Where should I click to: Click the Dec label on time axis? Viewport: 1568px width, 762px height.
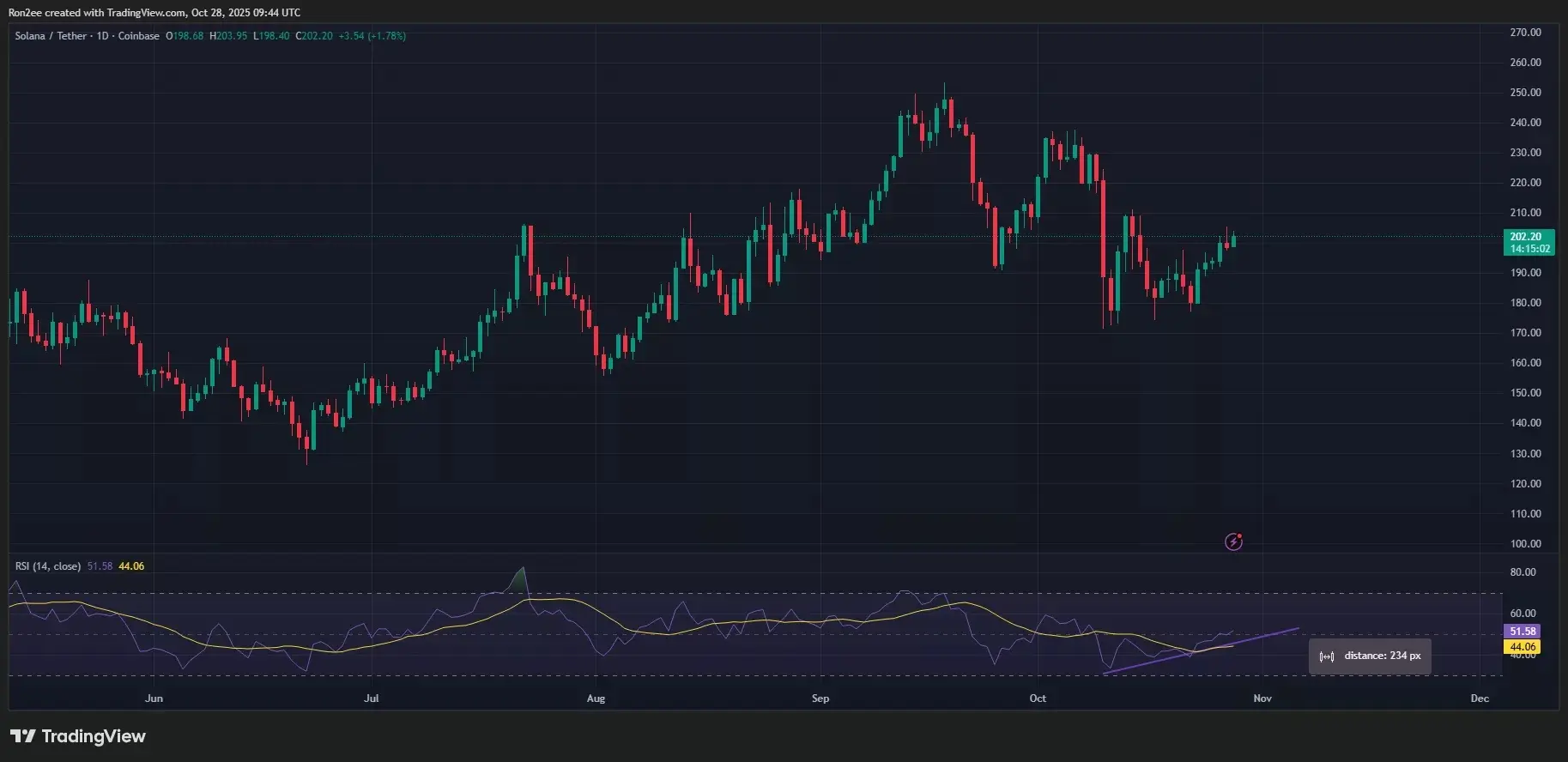(x=1479, y=698)
